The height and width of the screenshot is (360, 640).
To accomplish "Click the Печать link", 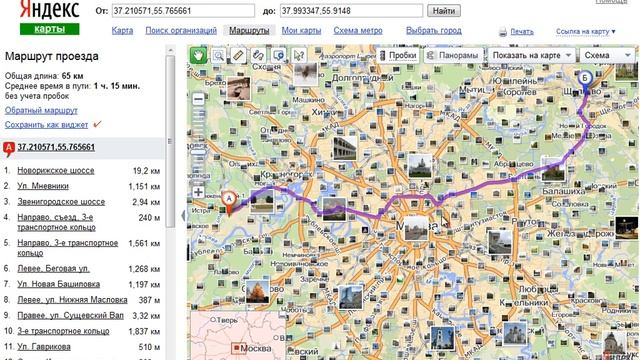I will 522,32.
